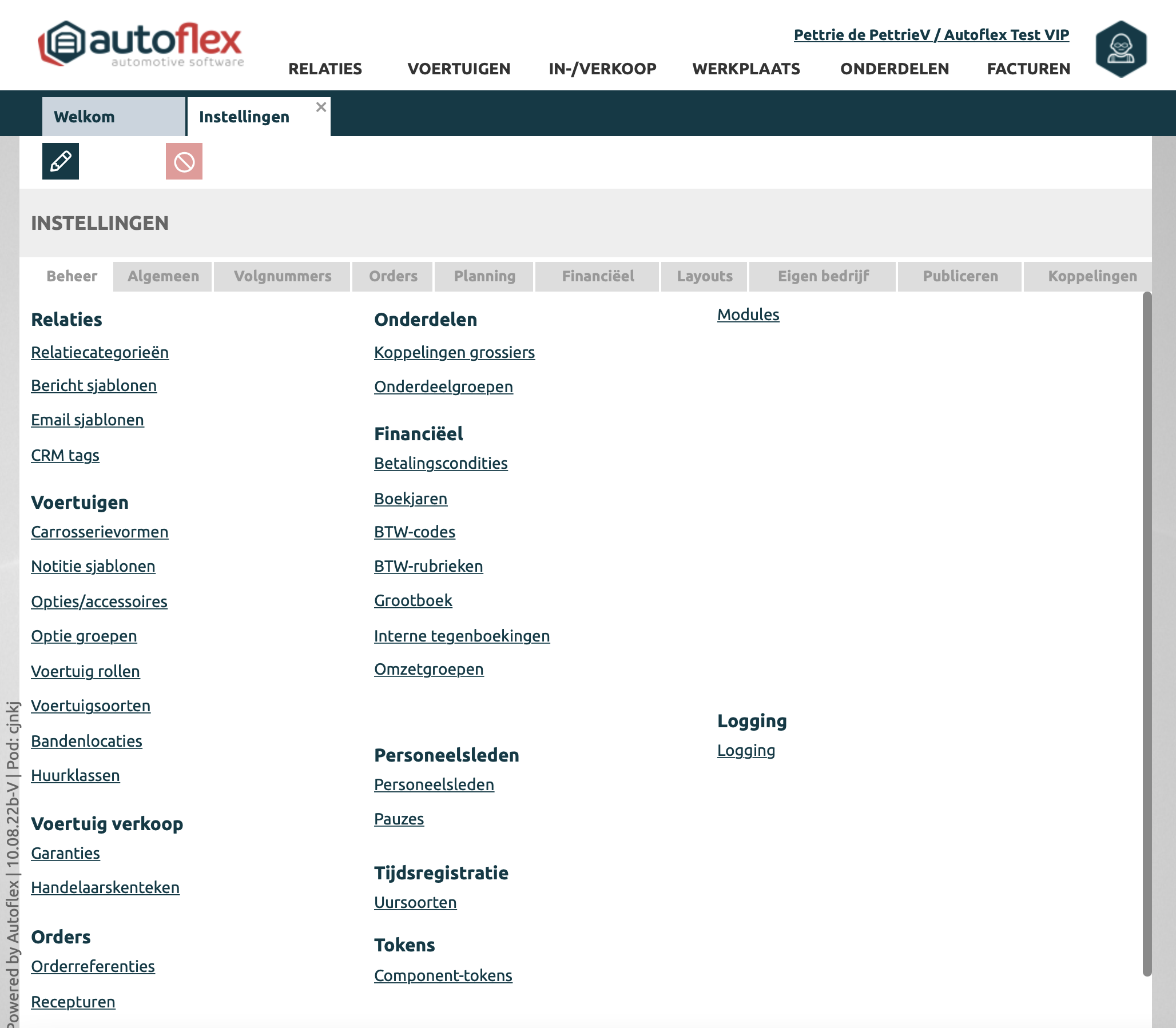Open the Relatiecategorieën link
Image resolution: width=1176 pixels, height=1028 pixels.
pos(100,352)
